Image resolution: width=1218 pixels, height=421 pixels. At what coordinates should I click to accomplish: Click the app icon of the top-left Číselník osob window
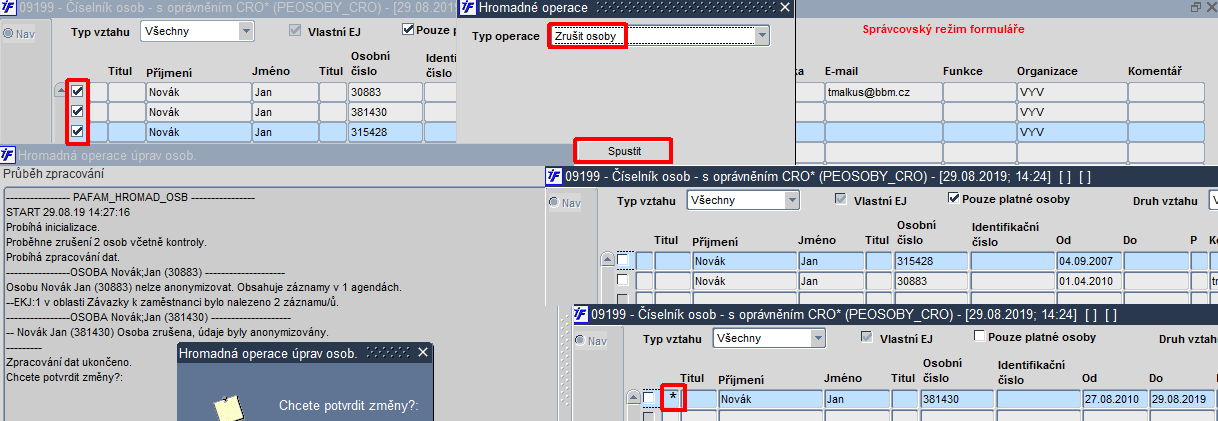8,8
